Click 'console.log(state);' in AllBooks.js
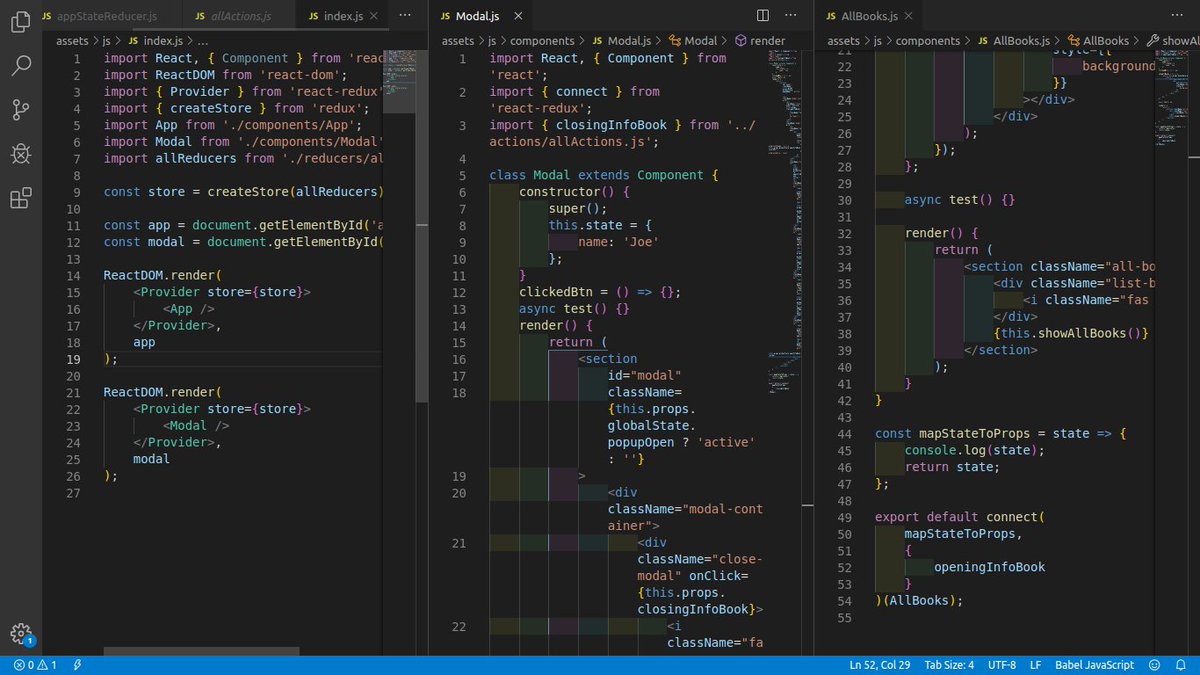 click(x=974, y=450)
